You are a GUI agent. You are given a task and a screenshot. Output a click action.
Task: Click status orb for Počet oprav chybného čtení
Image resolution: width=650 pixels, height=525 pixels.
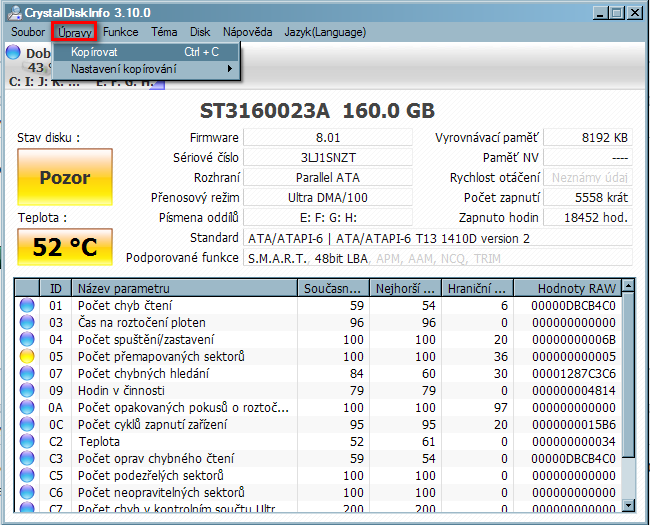pyautogui.click(x=27, y=458)
